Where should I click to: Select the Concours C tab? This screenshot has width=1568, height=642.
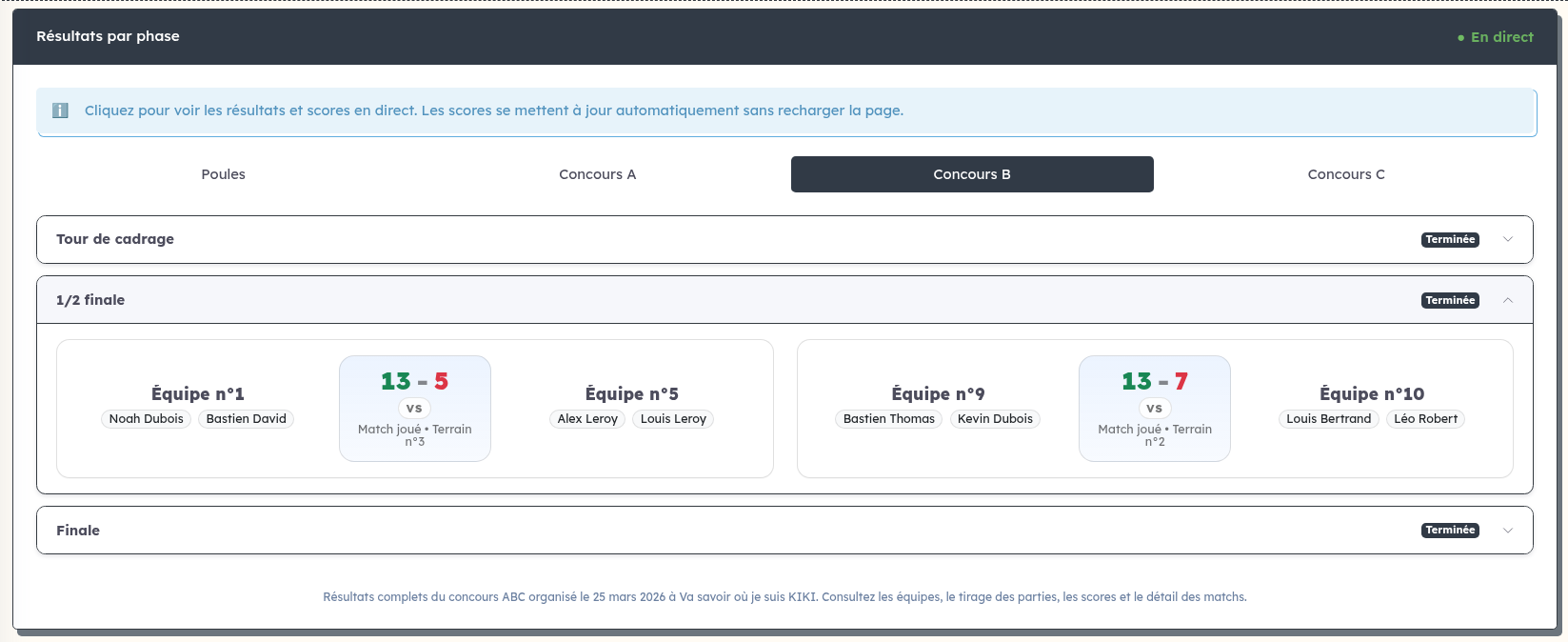pos(1346,174)
